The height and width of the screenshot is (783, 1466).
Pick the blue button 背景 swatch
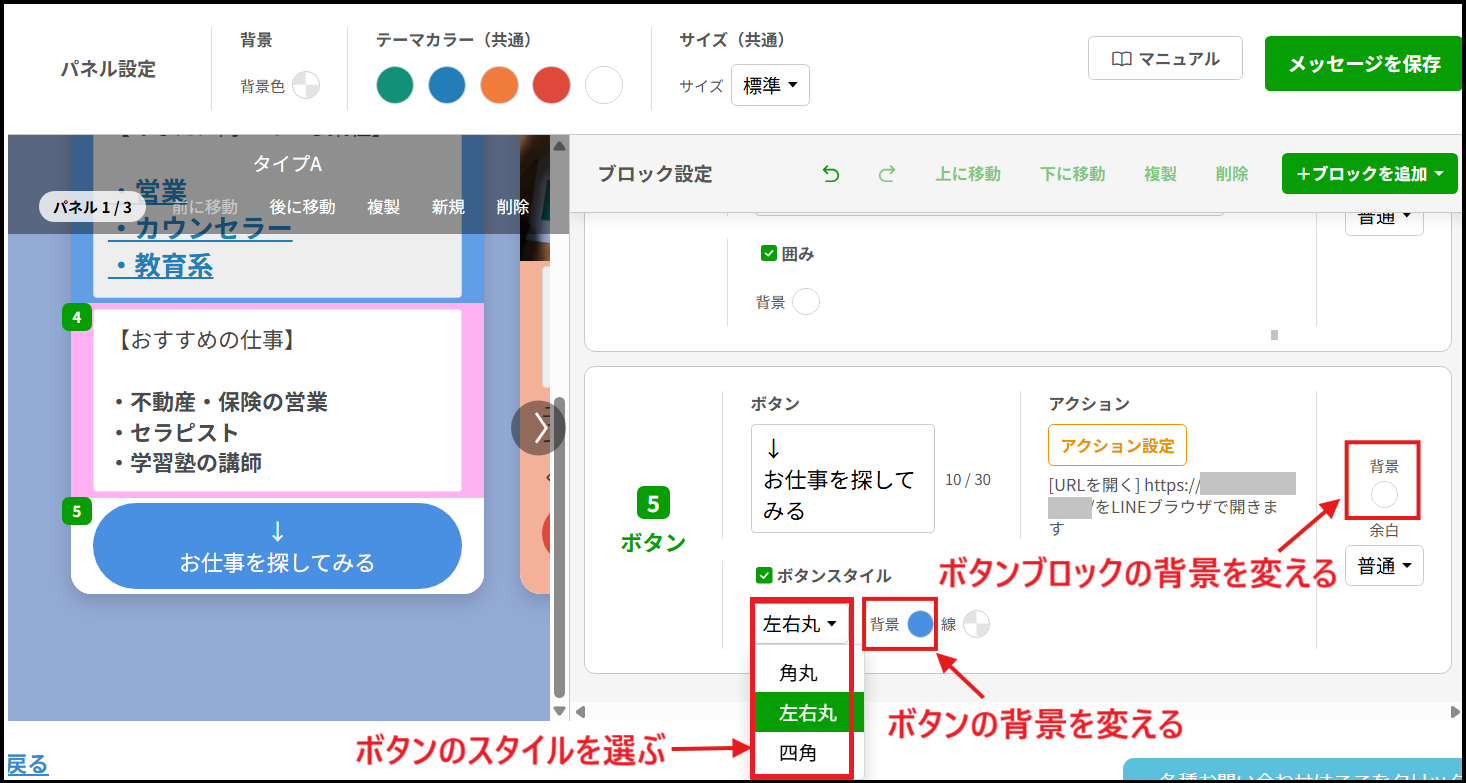coord(920,624)
